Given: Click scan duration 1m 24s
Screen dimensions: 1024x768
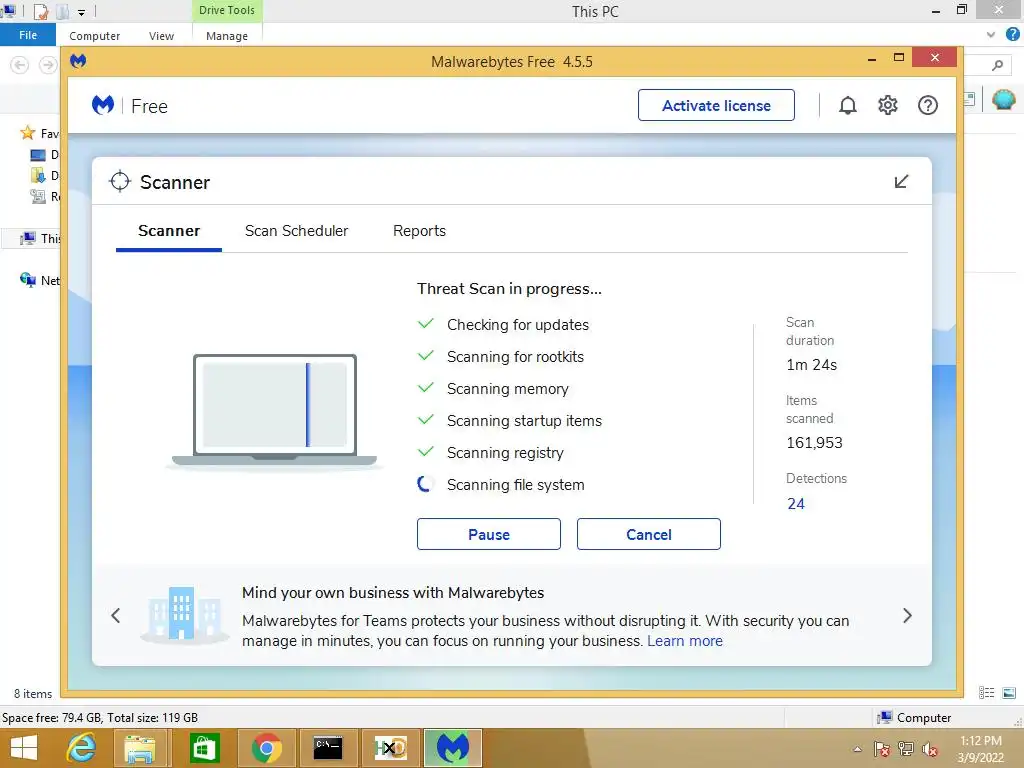Looking at the screenshot, I should (x=812, y=365).
